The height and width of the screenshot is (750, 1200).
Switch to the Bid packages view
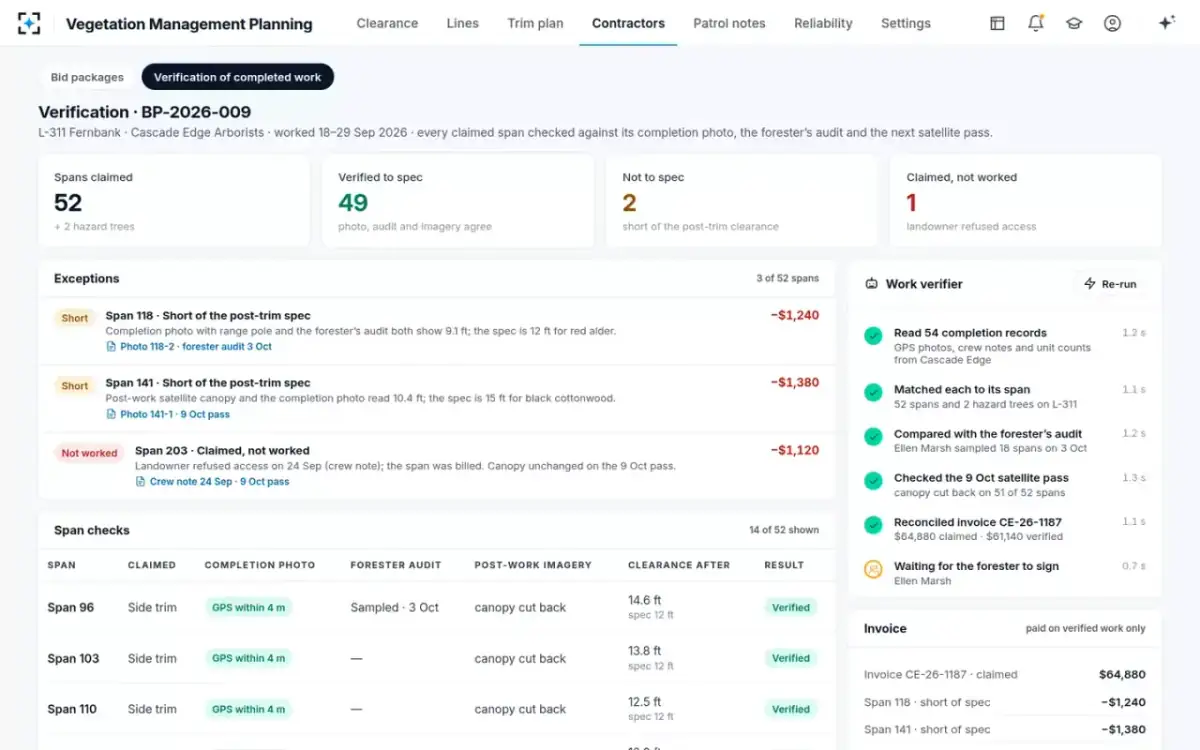[x=87, y=77]
